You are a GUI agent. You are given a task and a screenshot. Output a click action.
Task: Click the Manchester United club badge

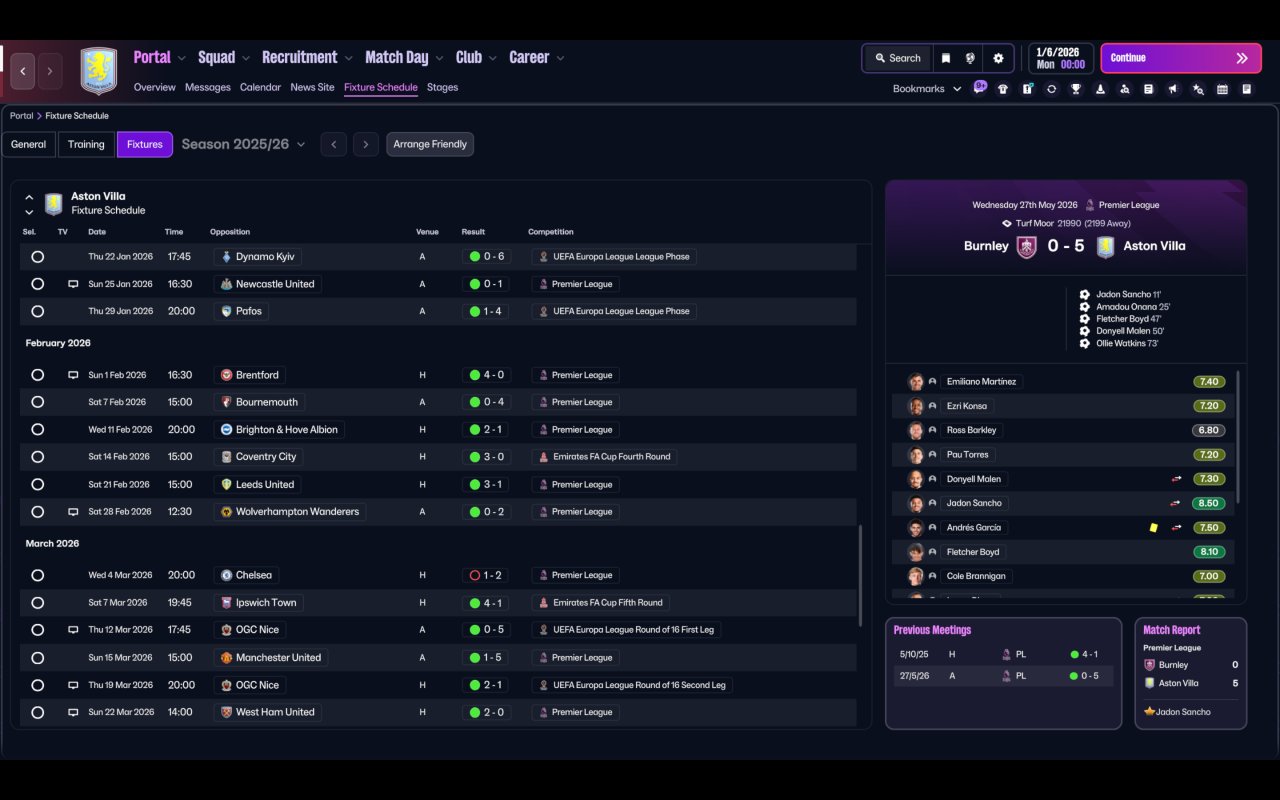pyautogui.click(x=227, y=658)
